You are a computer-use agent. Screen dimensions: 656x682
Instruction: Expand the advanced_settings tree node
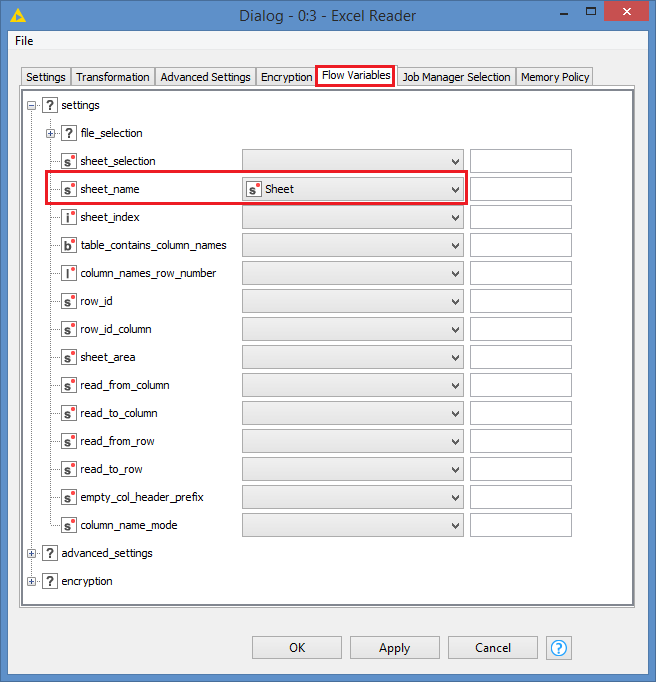coord(31,553)
